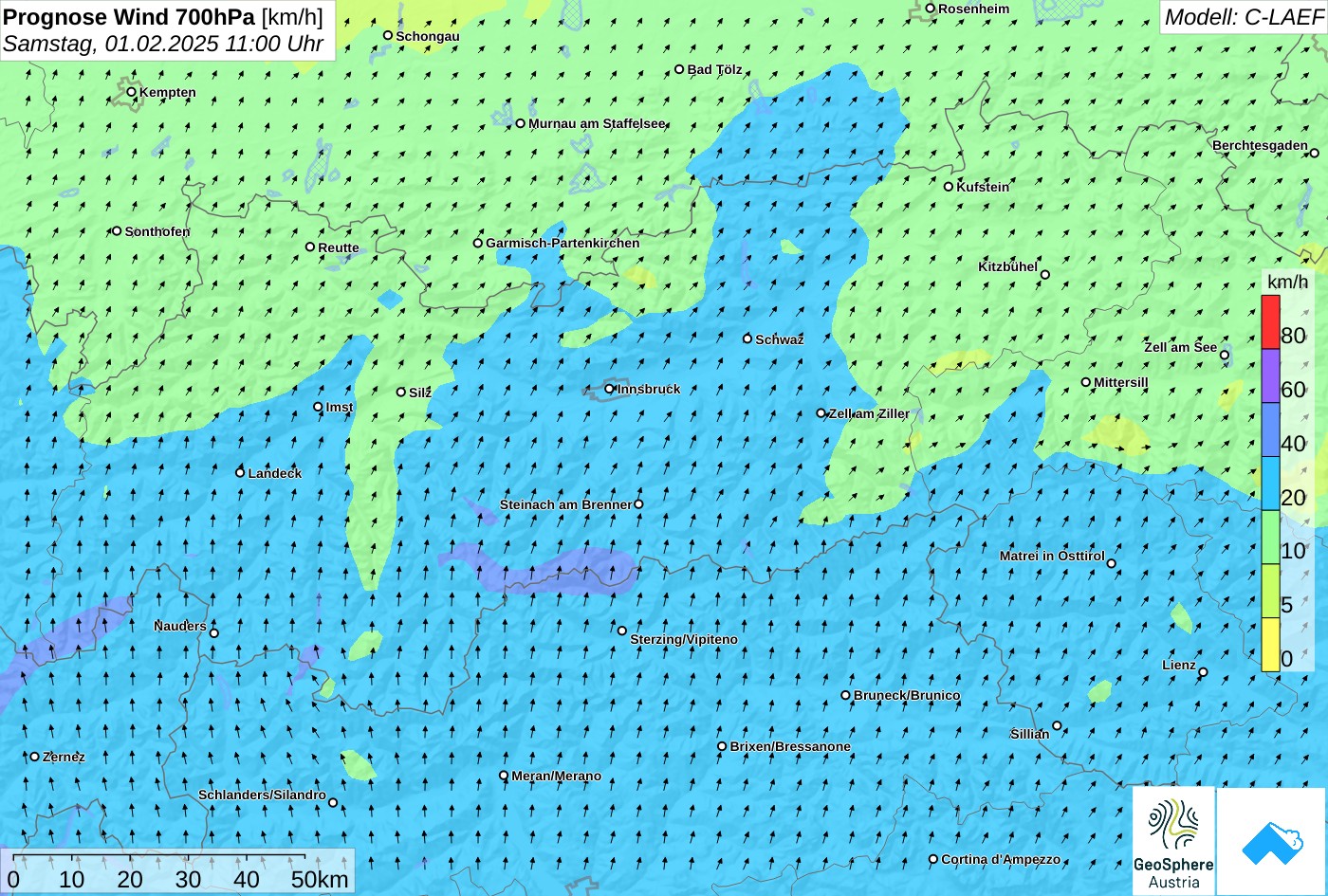
Task: Click the Sillian label text
Action: (x=1030, y=734)
